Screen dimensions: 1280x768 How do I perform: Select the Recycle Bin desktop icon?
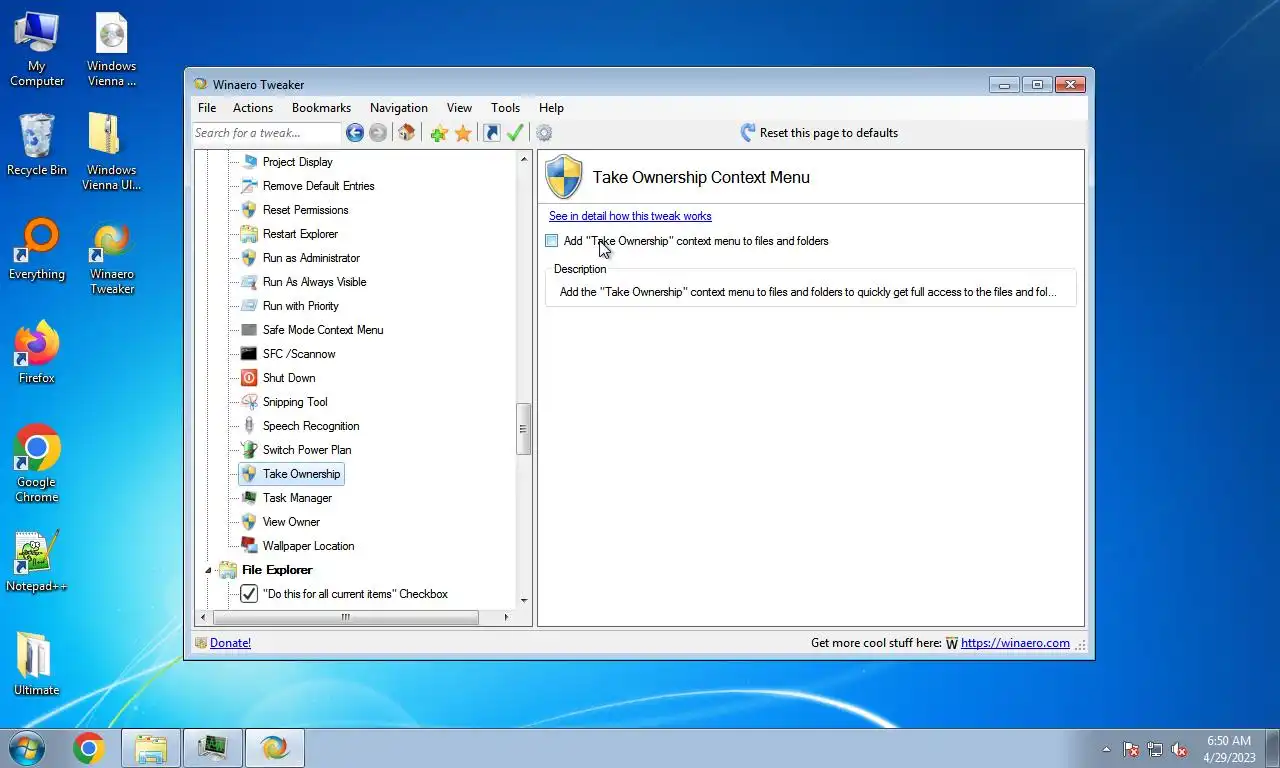[37, 145]
